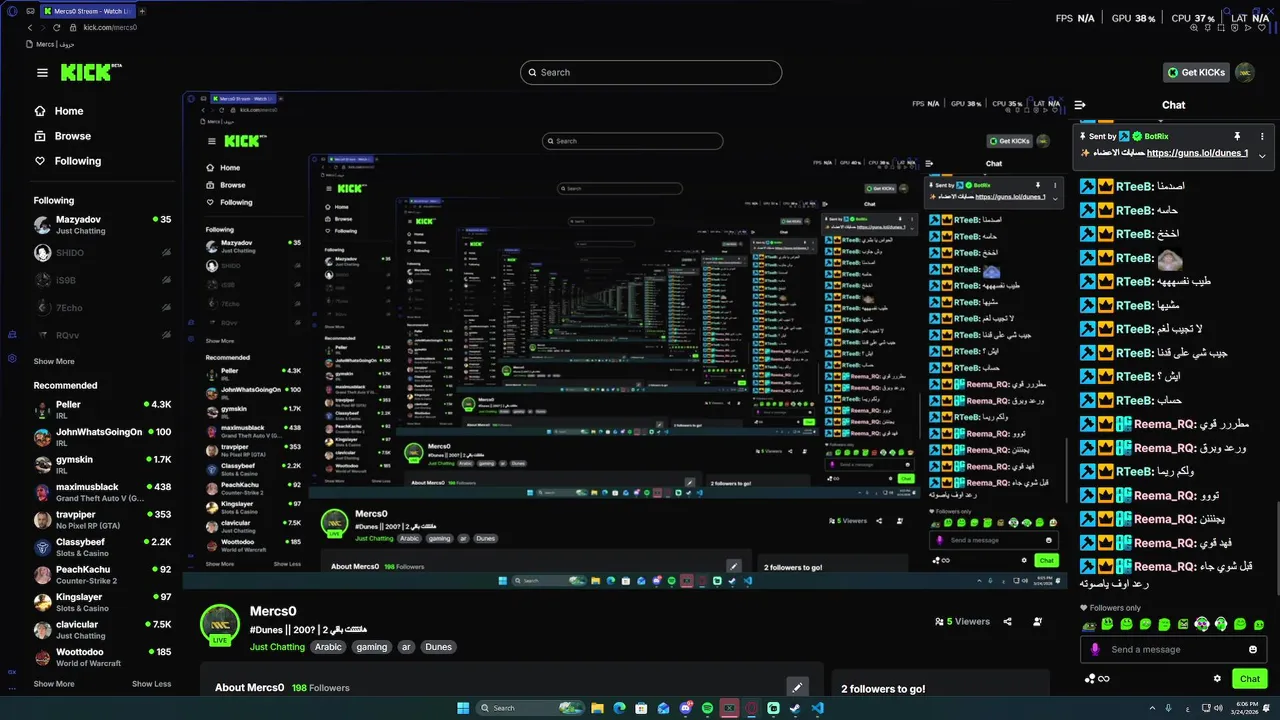Open JohnWhatsGoingOn recommended channel
The height and width of the screenshot is (720, 1280).
tap(102, 437)
